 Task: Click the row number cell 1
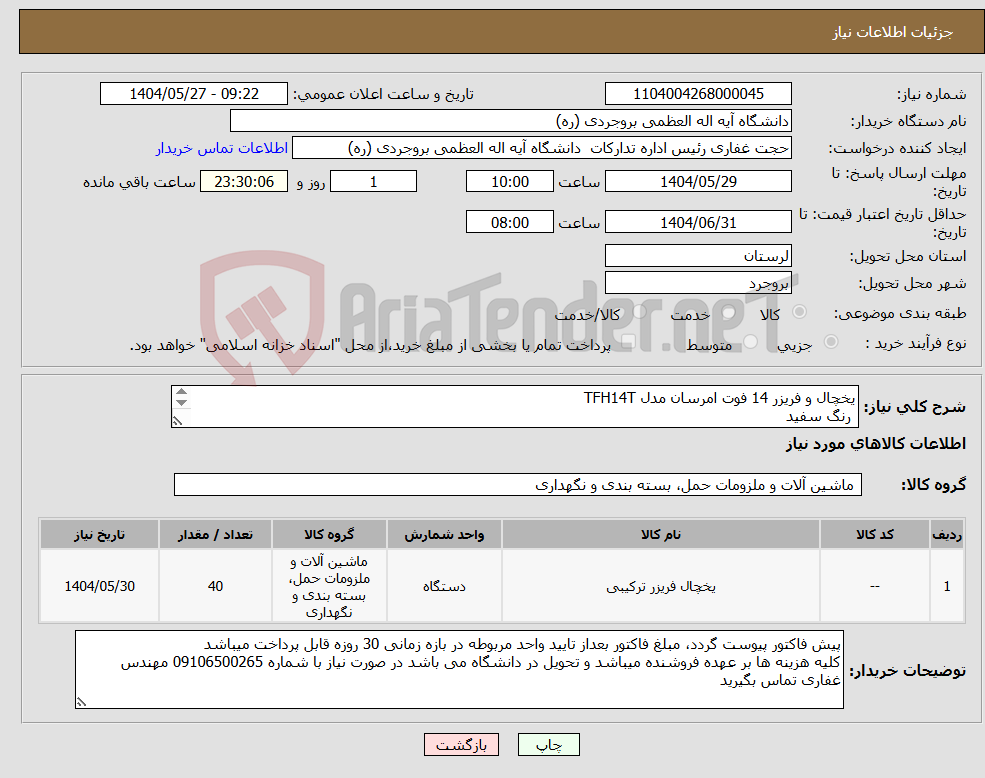[x=947, y=586]
